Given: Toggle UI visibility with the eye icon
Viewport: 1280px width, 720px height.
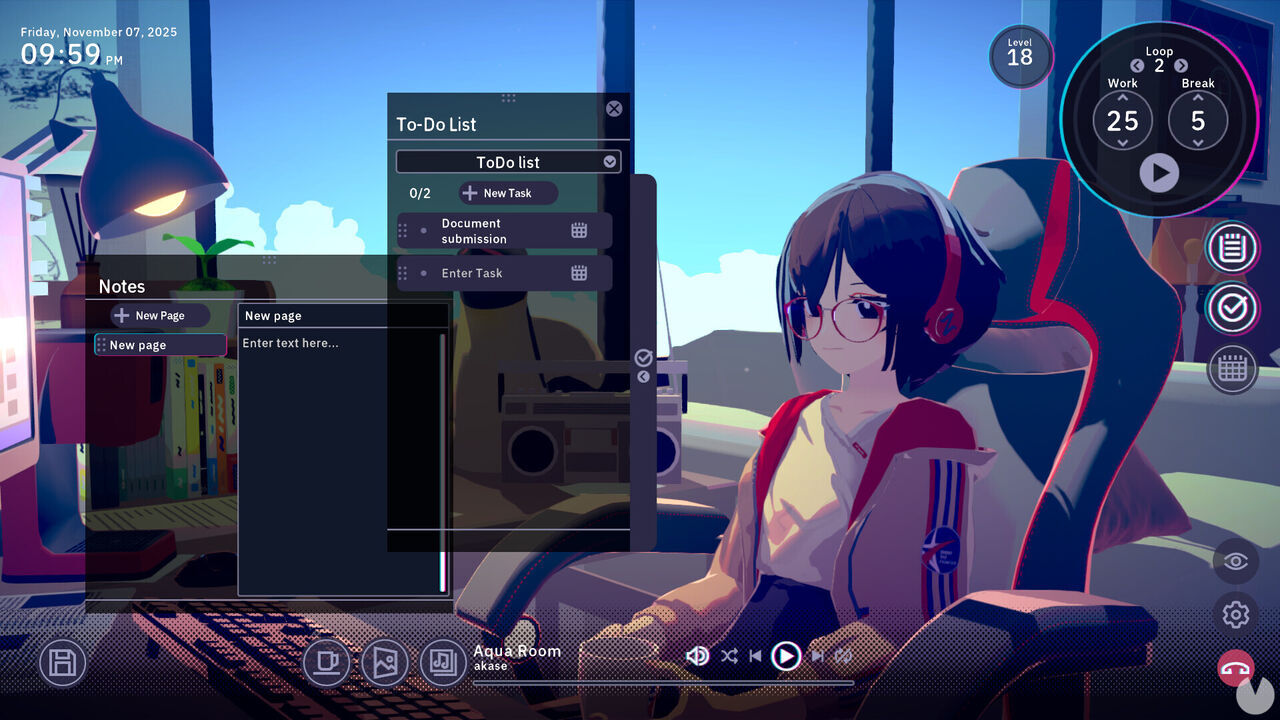Looking at the screenshot, I should coord(1235,561).
